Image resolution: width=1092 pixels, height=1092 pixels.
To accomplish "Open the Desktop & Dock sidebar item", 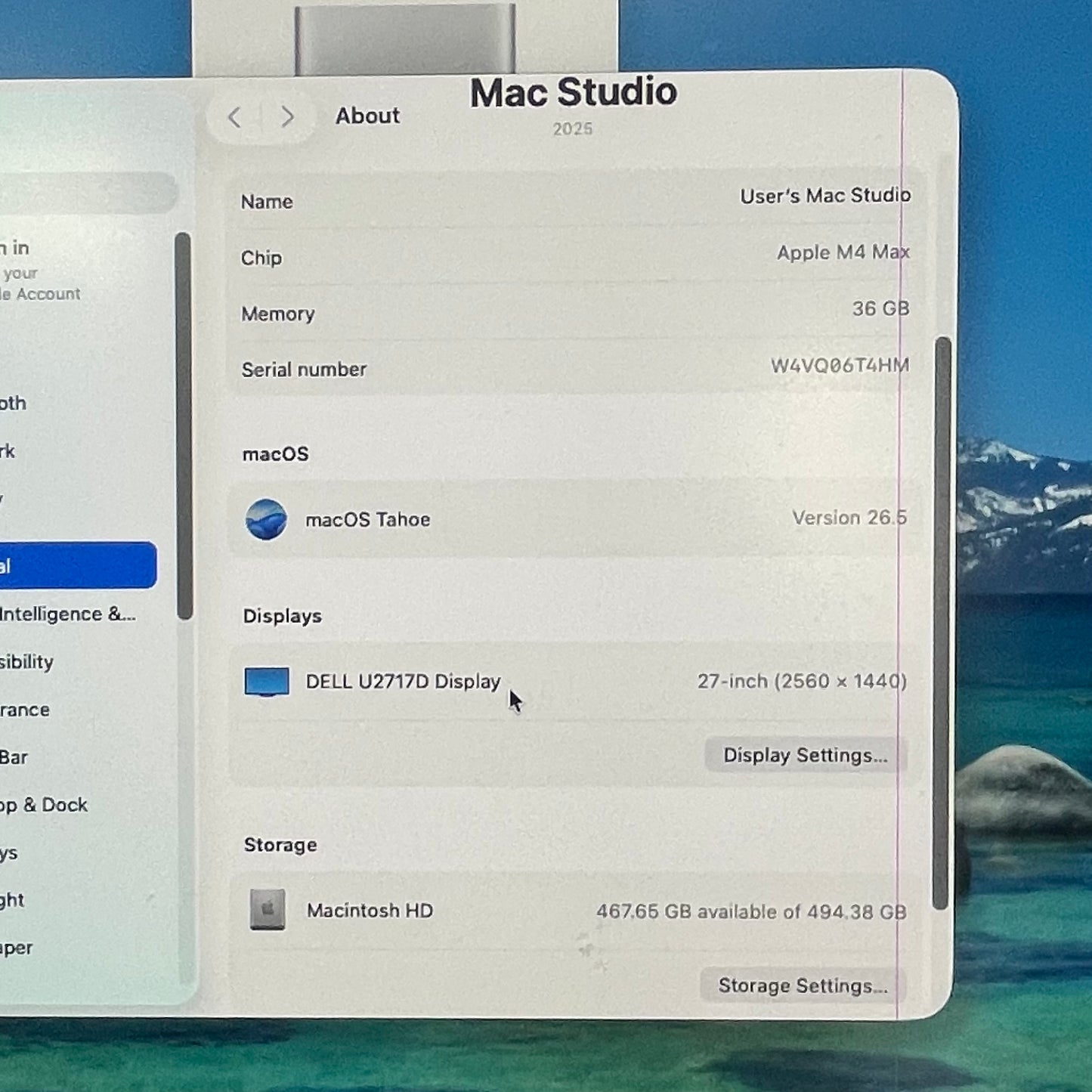I will (44, 805).
